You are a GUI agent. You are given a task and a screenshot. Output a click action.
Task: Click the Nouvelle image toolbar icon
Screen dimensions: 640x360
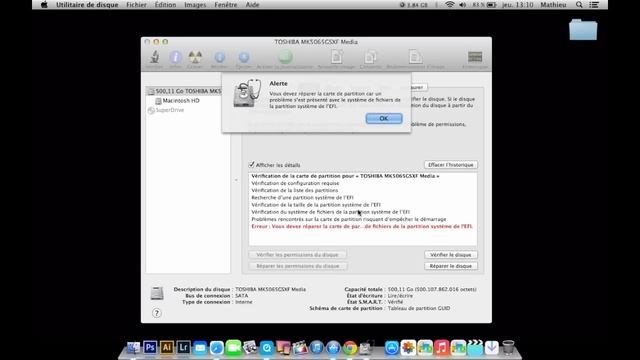point(337,57)
